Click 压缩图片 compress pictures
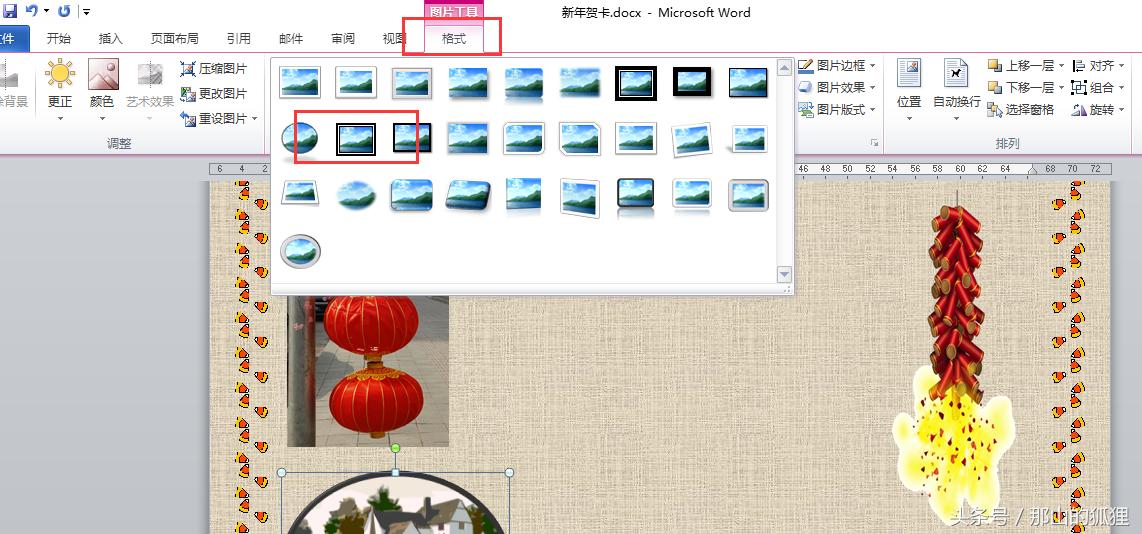Screen dimensions: 1142x534 pyautogui.click(x=214, y=69)
